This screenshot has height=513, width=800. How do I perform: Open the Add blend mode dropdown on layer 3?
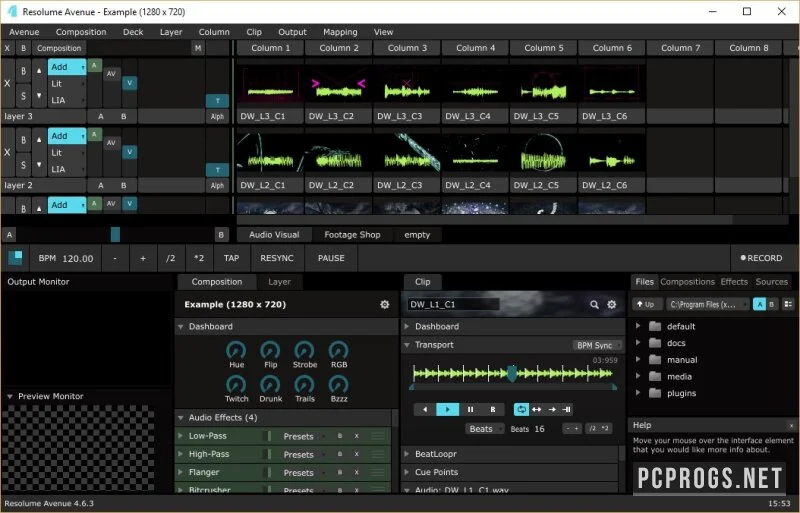pos(67,67)
